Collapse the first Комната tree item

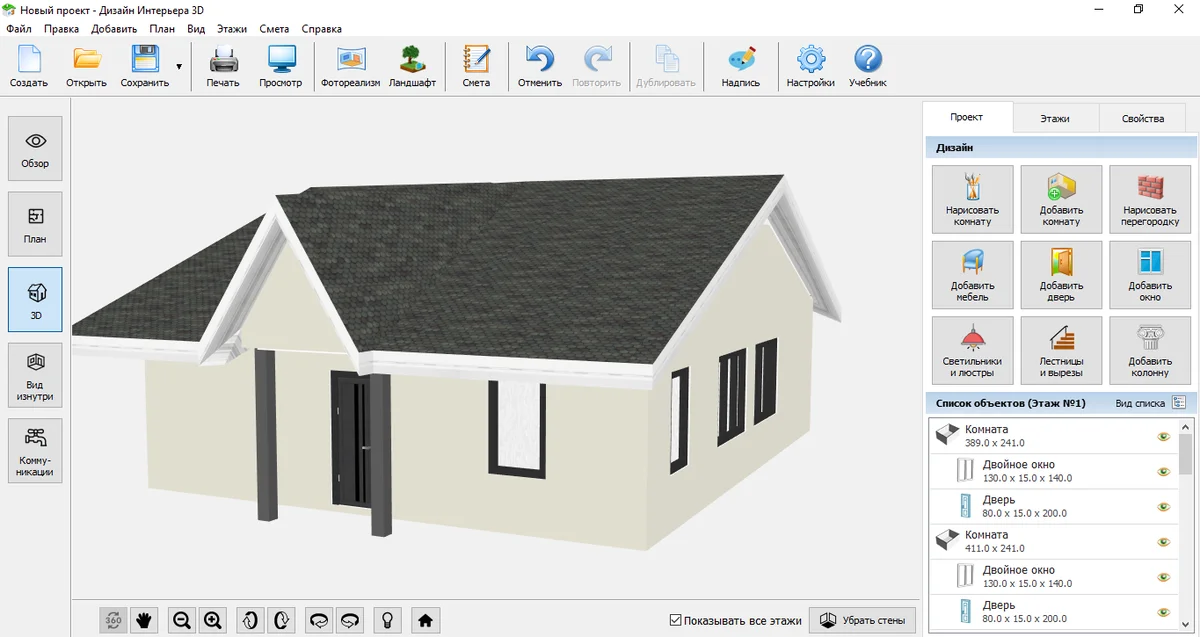945,436
